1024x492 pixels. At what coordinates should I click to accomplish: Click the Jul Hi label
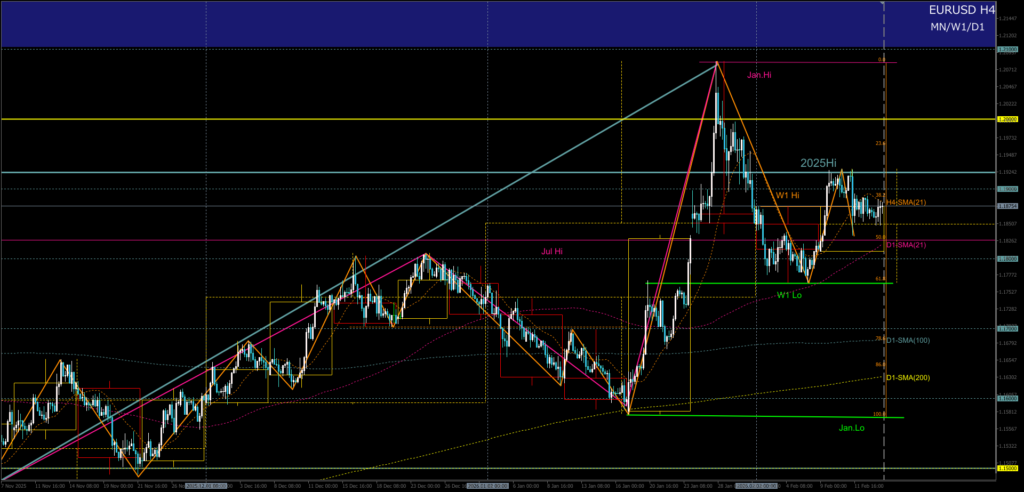pos(552,251)
